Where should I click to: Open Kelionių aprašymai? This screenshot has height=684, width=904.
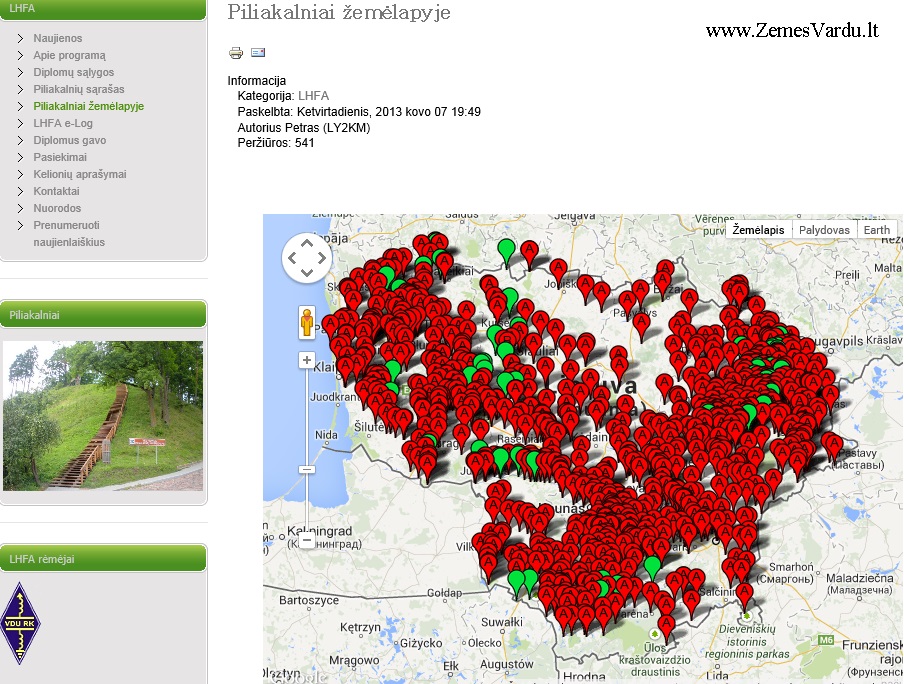[x=80, y=174]
